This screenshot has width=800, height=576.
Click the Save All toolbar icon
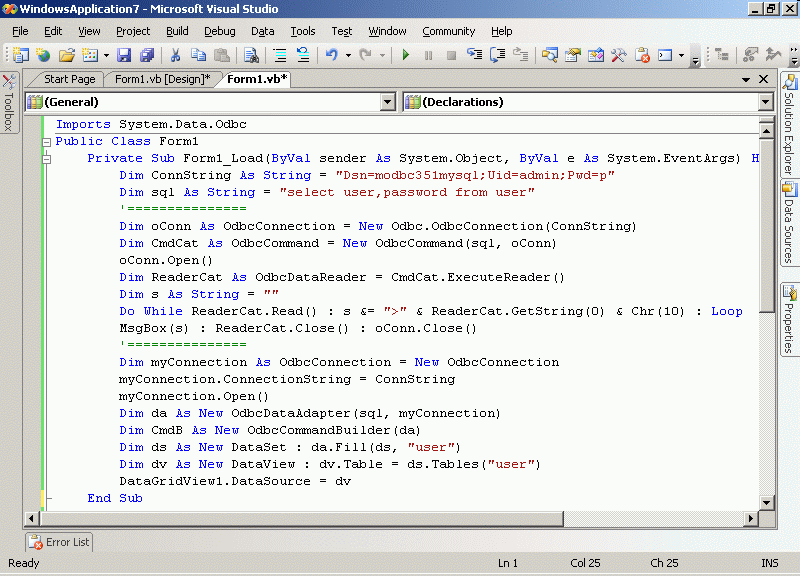coord(146,55)
